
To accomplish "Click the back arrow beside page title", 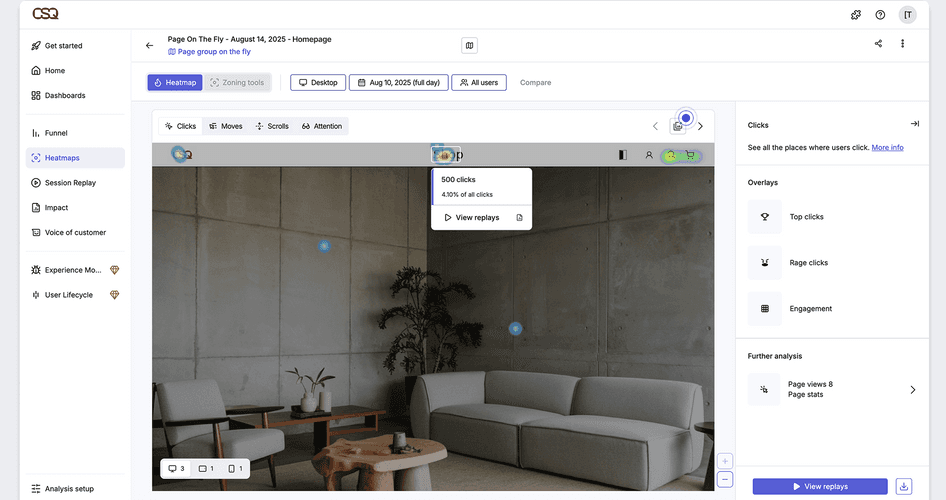I will 150,45.
